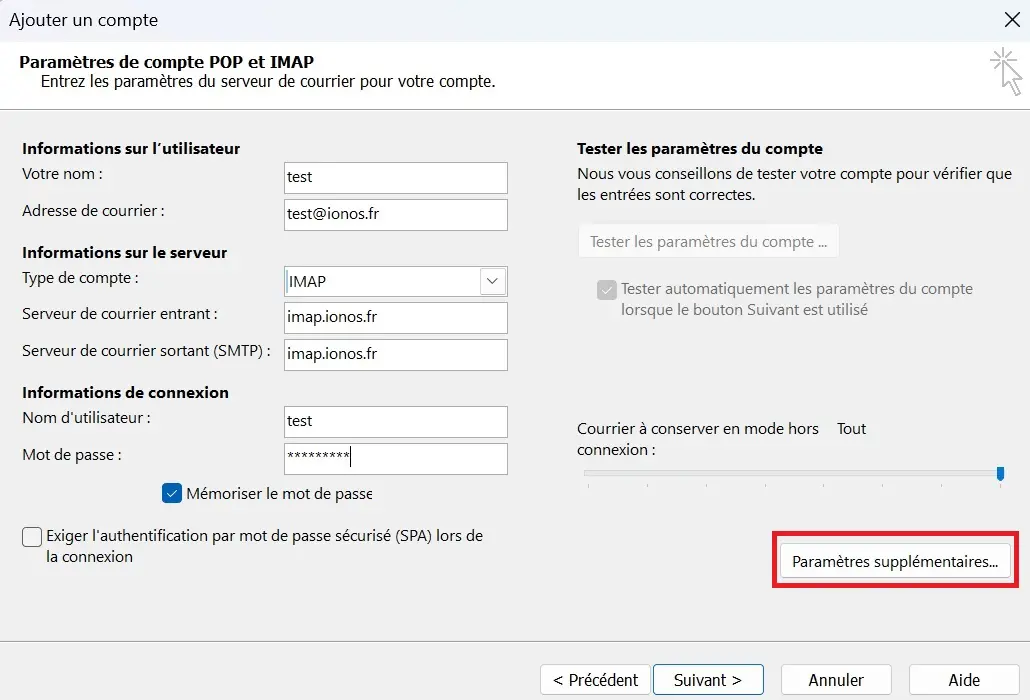Screen dimensions: 1030x700
Task: Select the Nom d'utilisateur field
Action: tap(395, 422)
